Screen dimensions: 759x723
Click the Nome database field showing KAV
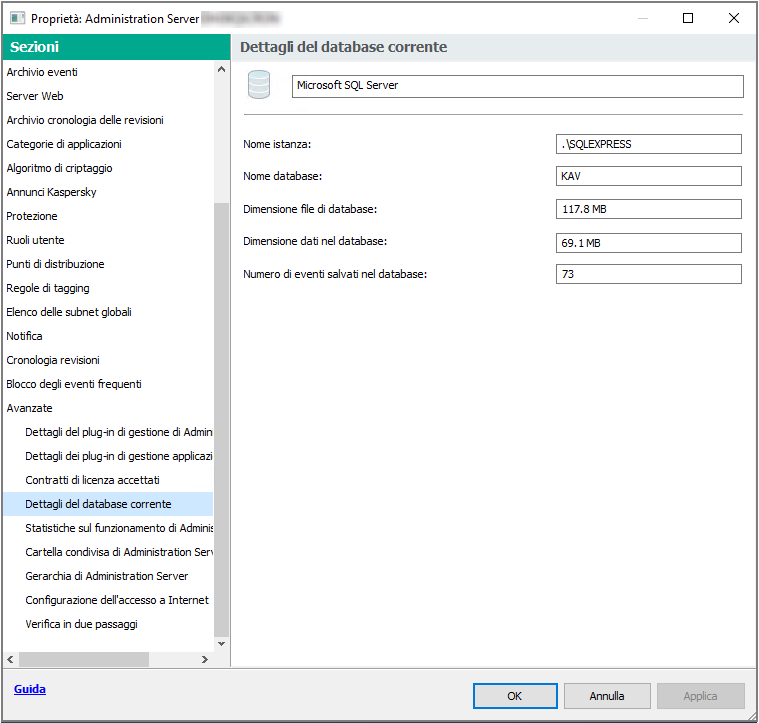648,176
